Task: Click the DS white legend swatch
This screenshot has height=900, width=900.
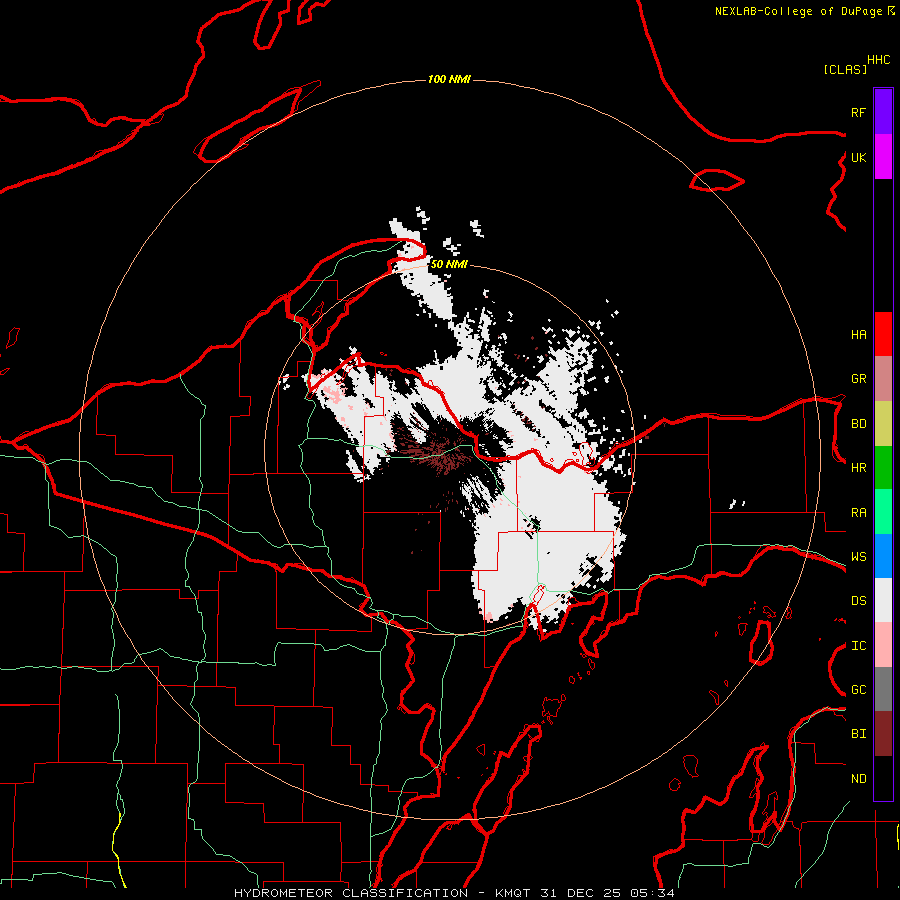Action: pyautogui.click(x=883, y=600)
